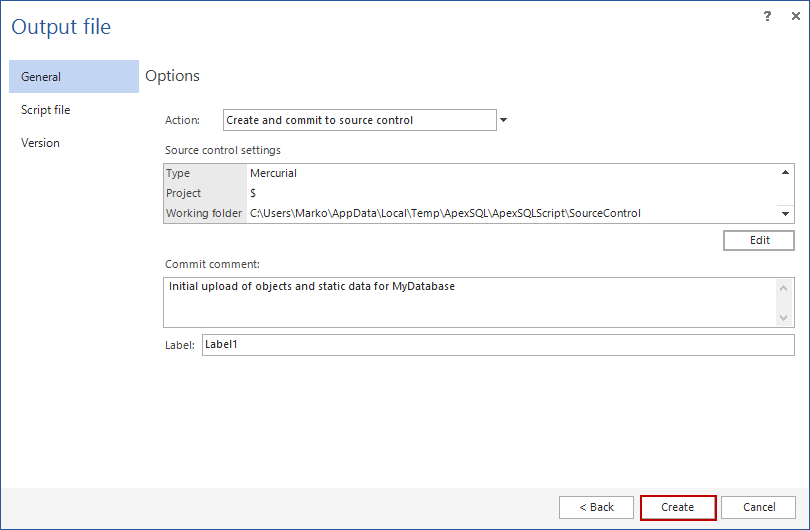Select the Project row value

(x=470, y=193)
